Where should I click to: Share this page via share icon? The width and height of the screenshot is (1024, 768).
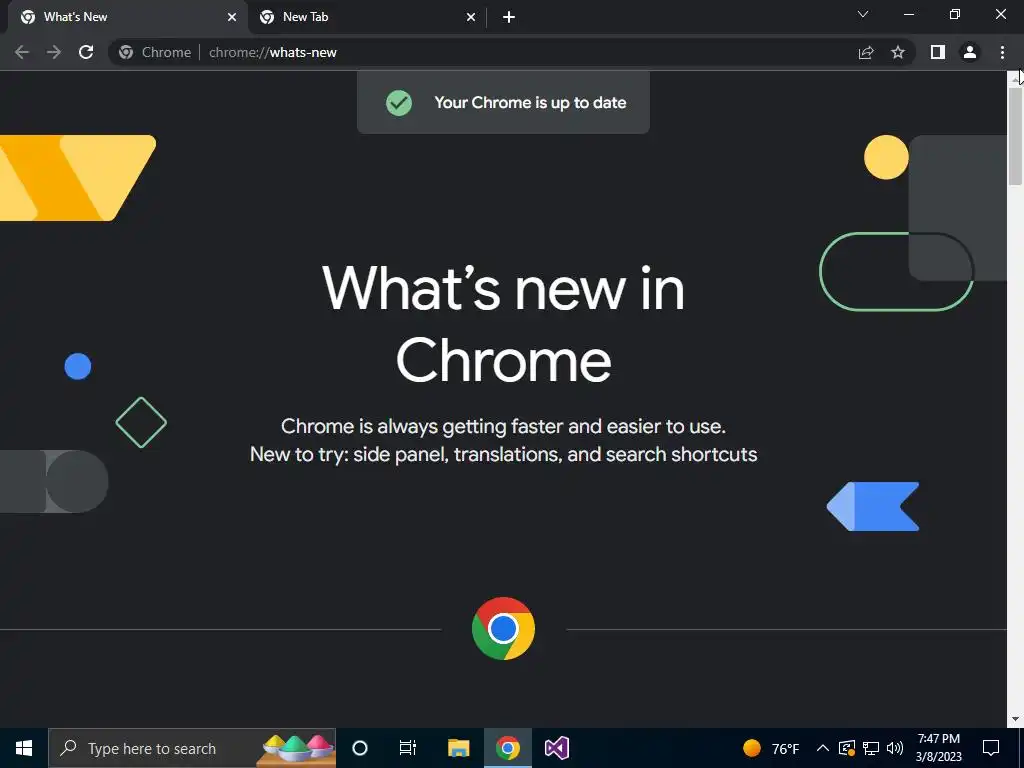866,52
